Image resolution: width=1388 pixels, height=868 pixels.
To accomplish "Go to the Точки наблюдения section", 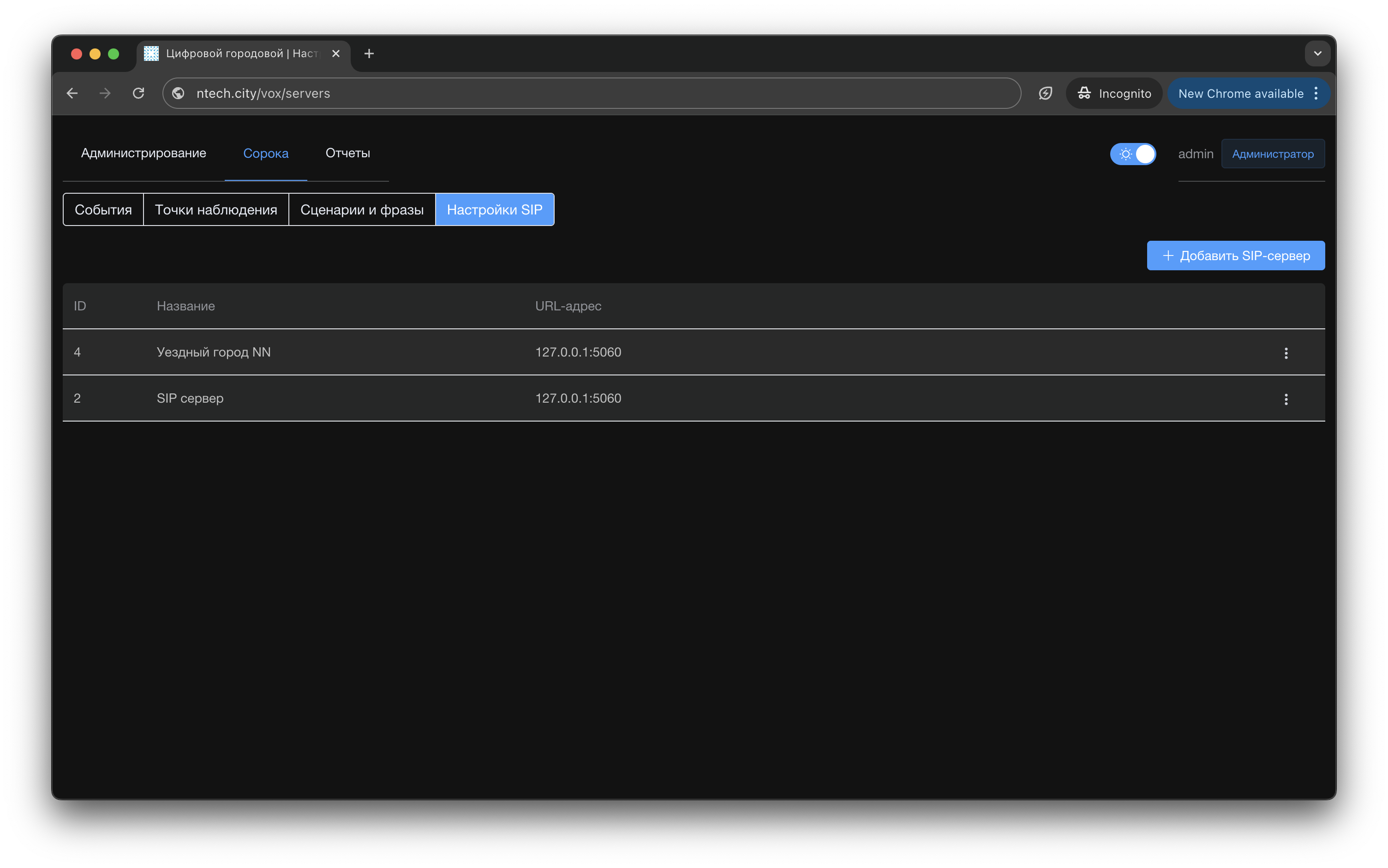I will click(216, 209).
